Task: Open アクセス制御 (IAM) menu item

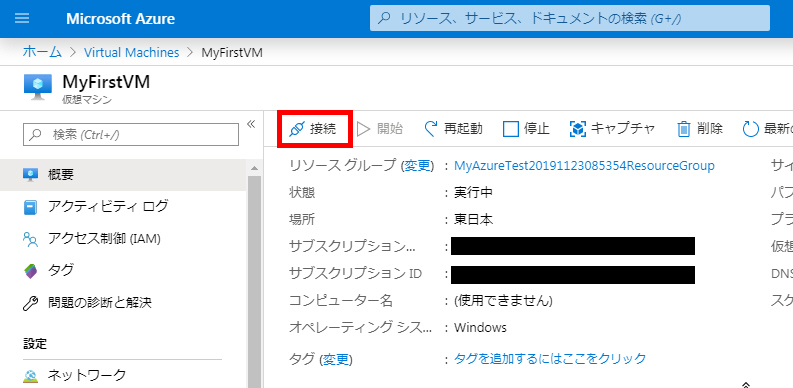Action: coord(123,239)
